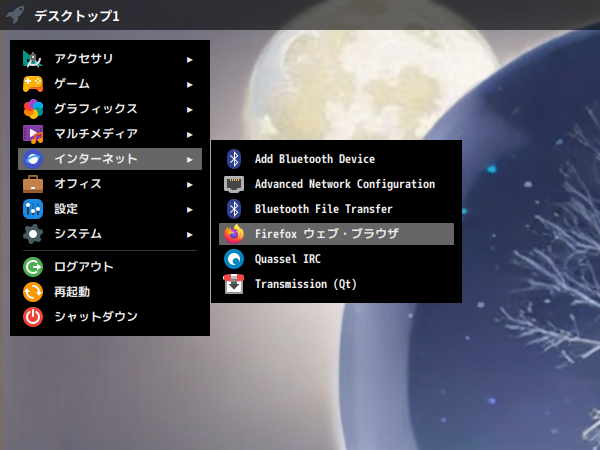Launch Transmission (Qt)

point(336,284)
